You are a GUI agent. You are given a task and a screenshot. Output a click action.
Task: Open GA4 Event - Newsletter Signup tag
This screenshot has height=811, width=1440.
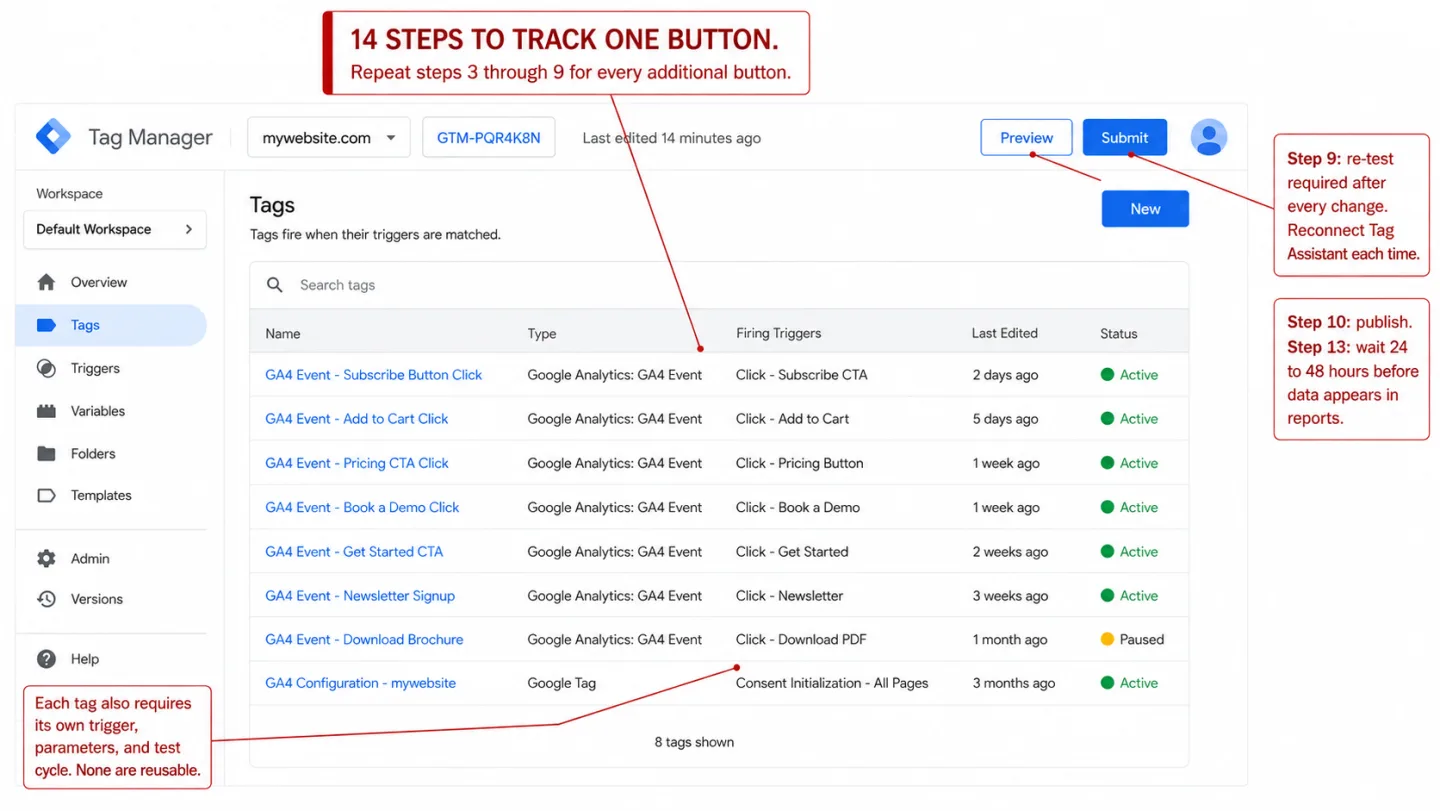[x=360, y=595]
